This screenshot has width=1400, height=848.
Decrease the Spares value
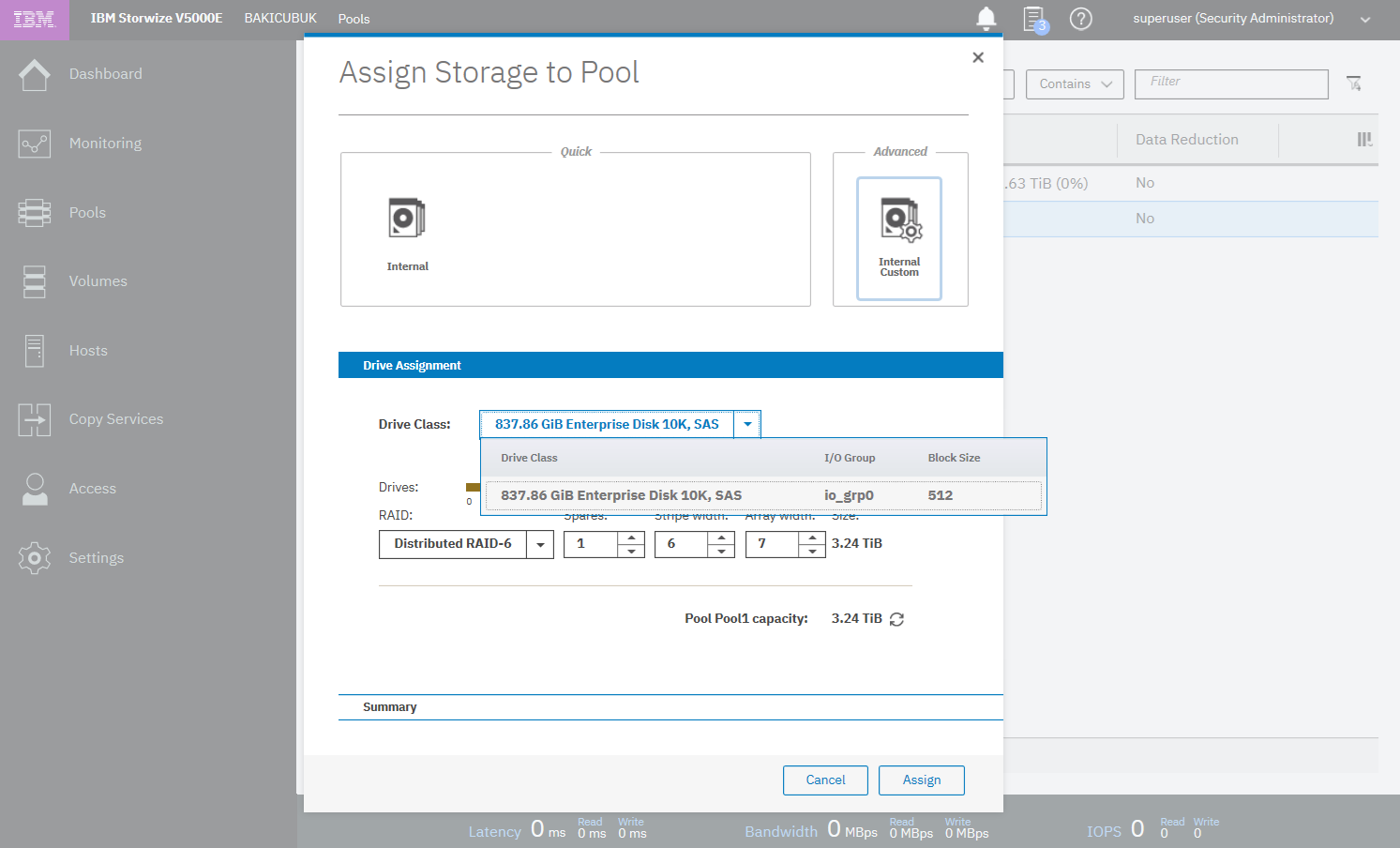[631, 552]
